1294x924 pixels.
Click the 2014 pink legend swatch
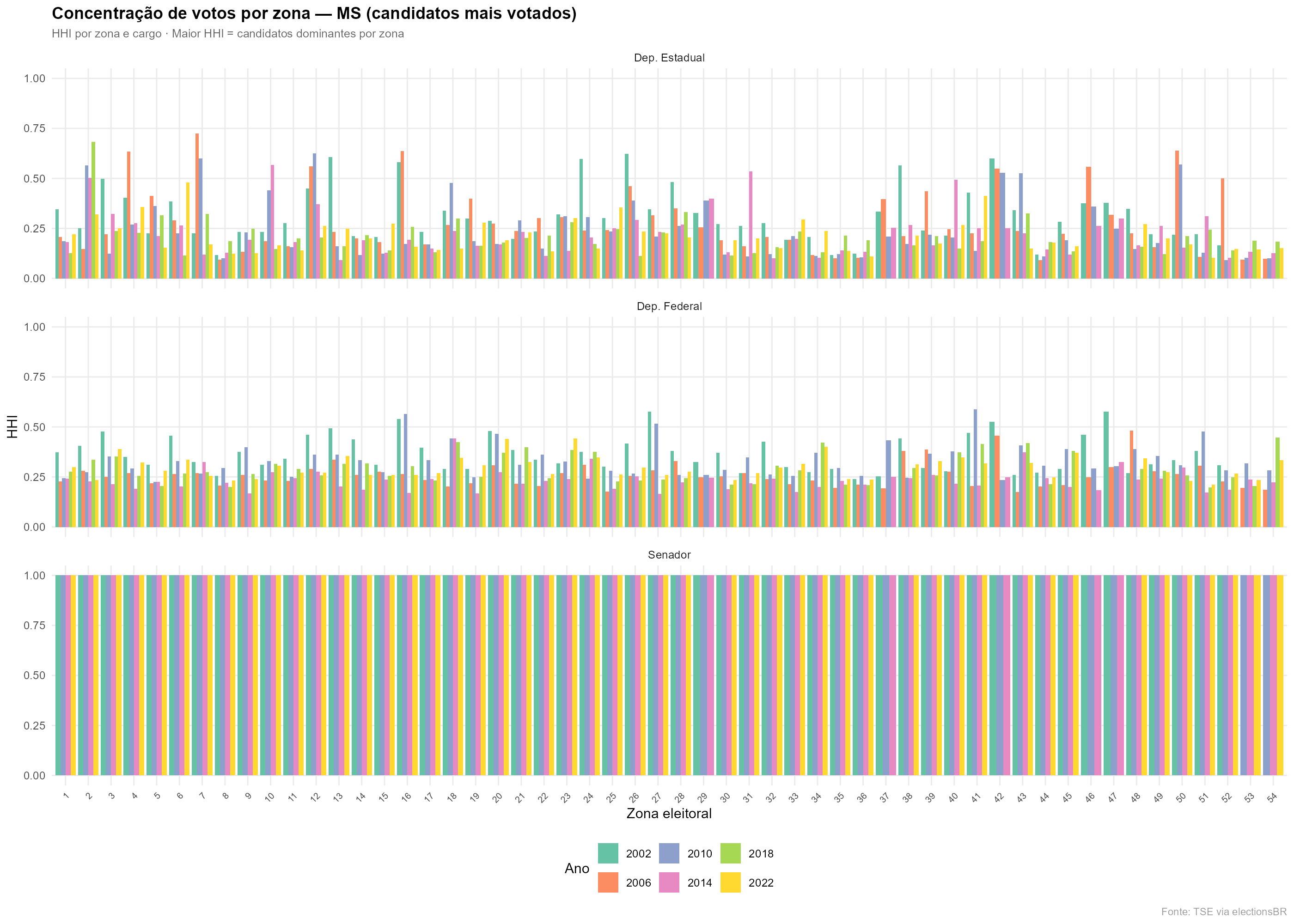pos(669,882)
